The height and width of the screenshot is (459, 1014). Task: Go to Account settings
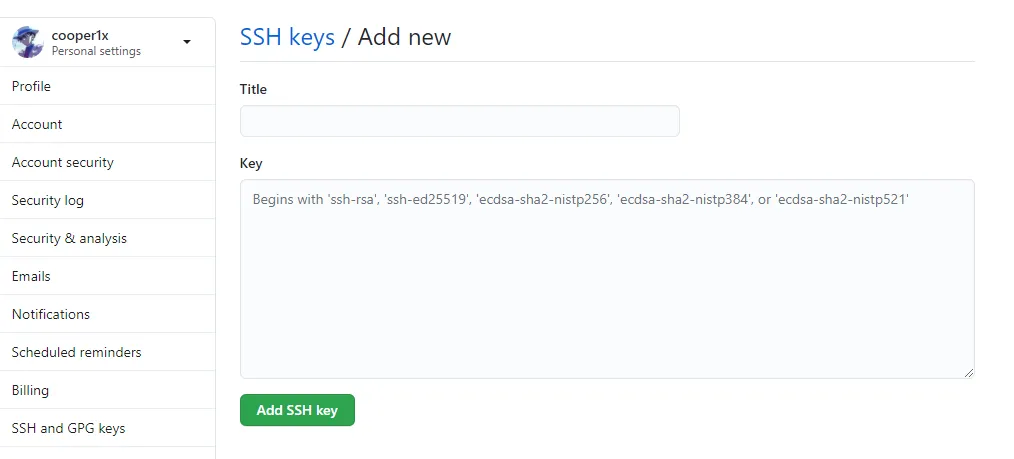pyautogui.click(x=37, y=124)
